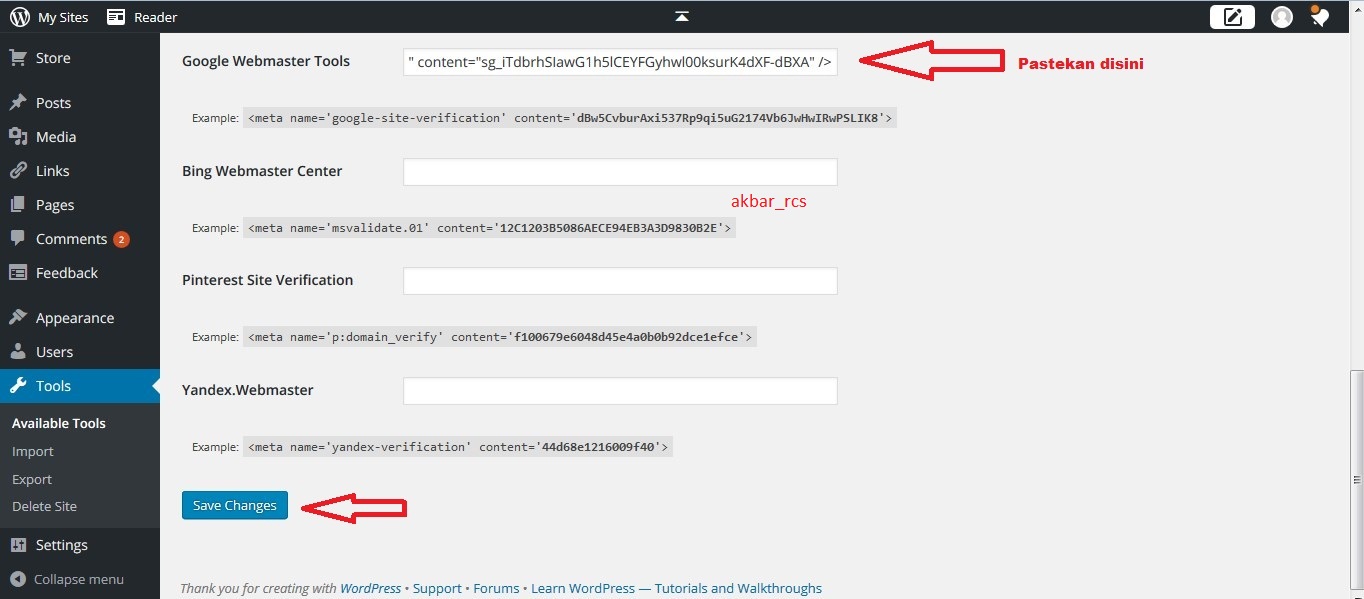The height and width of the screenshot is (599, 1364).
Task: Click the Yandex.Webmaster verification field
Action: click(619, 390)
